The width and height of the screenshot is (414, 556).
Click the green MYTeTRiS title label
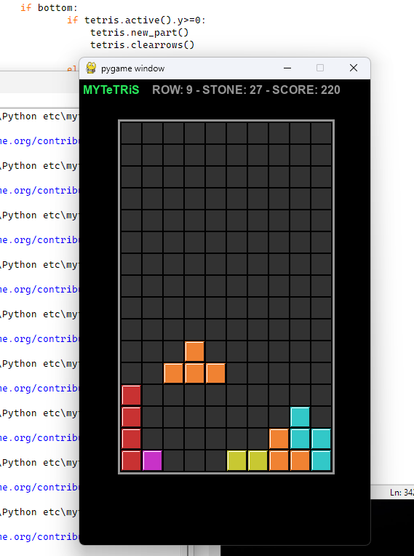click(x=111, y=90)
